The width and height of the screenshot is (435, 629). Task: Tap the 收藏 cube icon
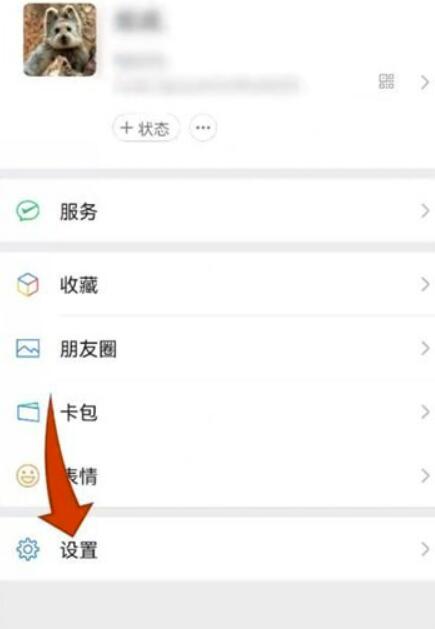click(x=28, y=284)
